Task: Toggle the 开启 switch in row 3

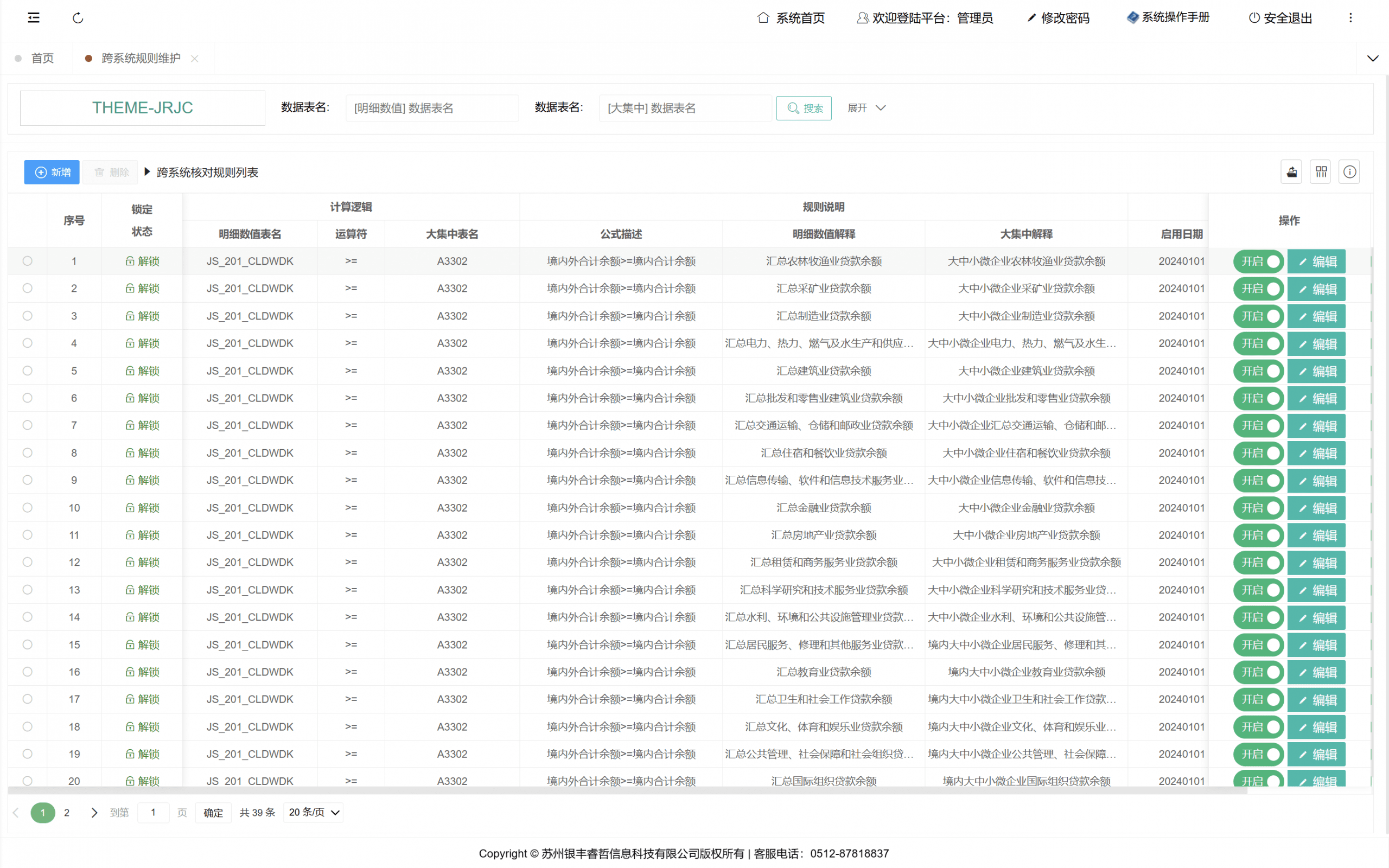Action: 1258,316
